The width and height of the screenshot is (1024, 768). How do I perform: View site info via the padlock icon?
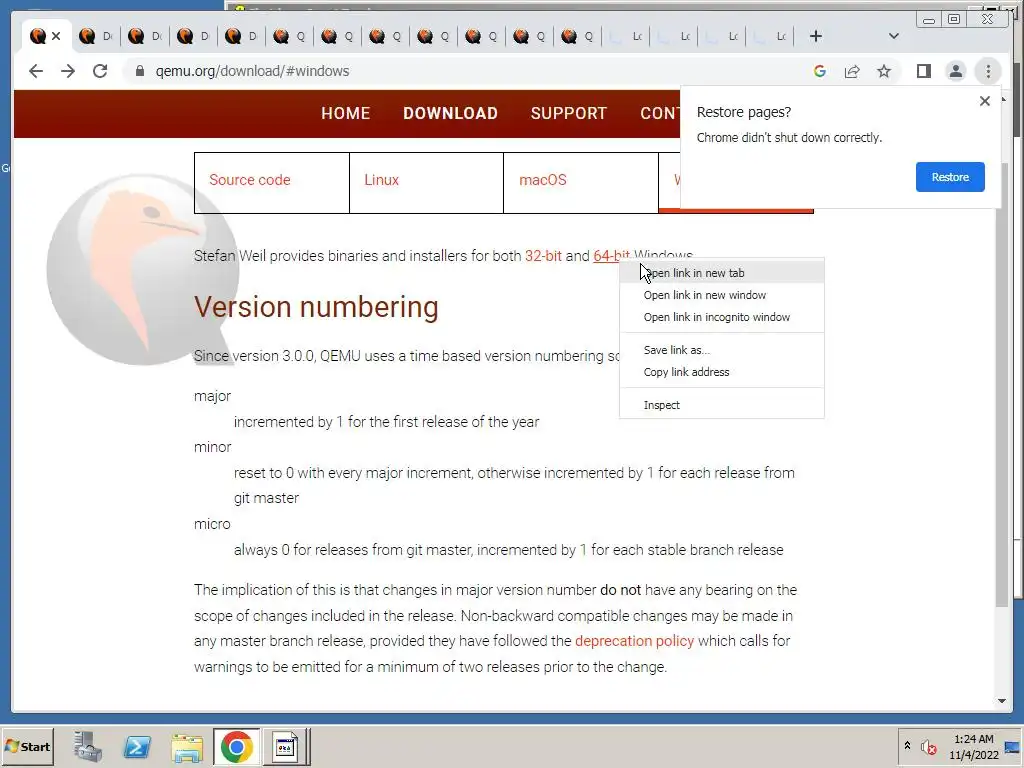point(139,71)
